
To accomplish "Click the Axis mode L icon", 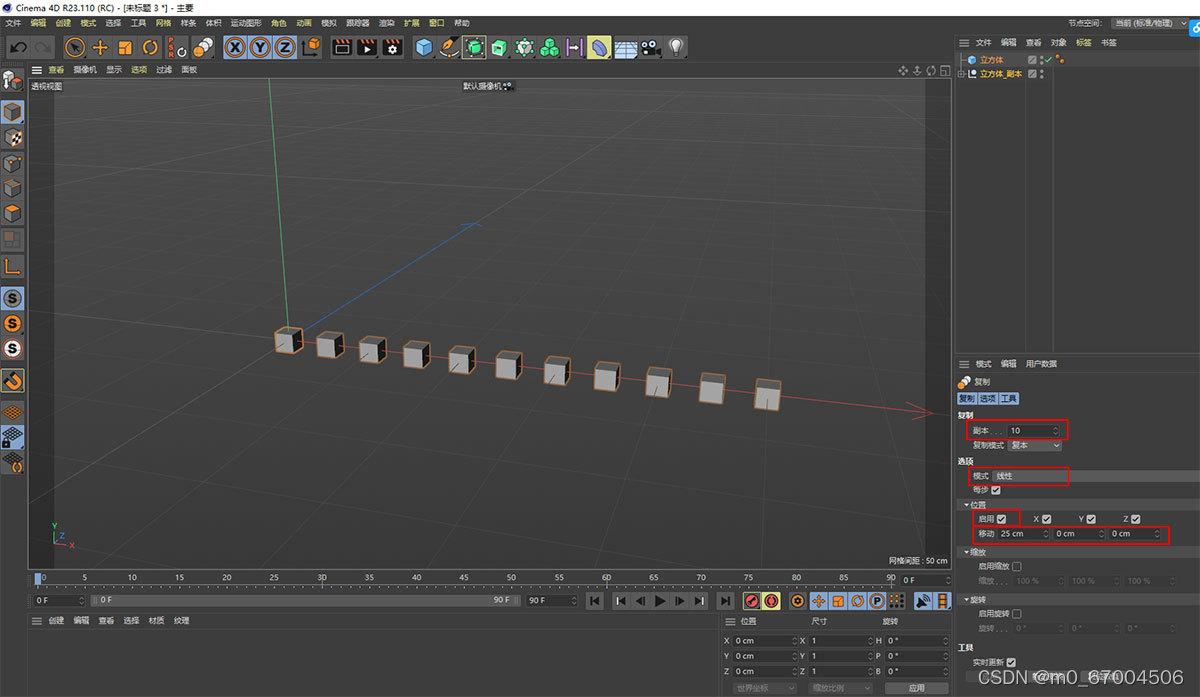I will click(13, 267).
